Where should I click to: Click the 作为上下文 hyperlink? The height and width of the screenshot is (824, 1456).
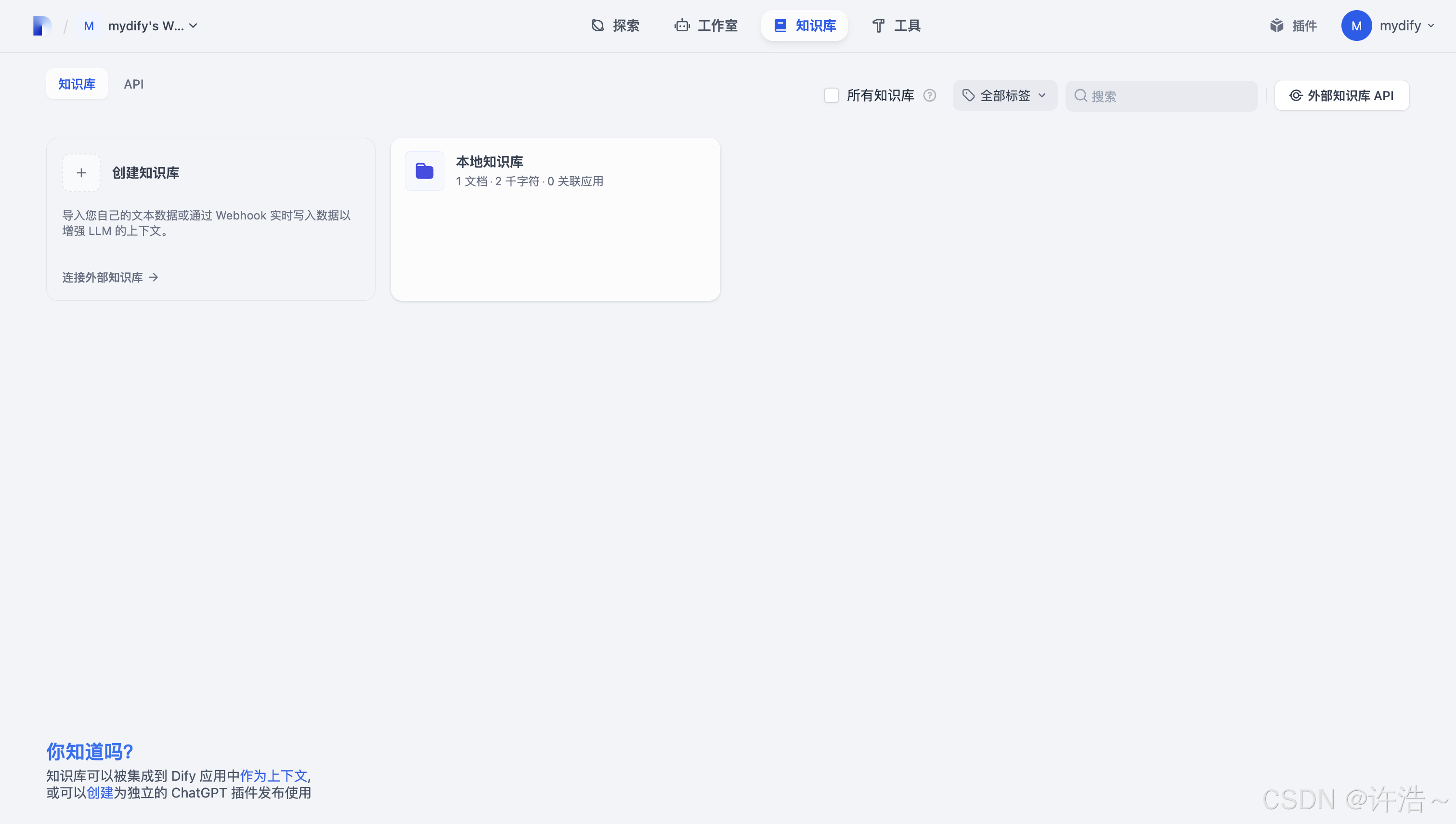tap(273, 776)
